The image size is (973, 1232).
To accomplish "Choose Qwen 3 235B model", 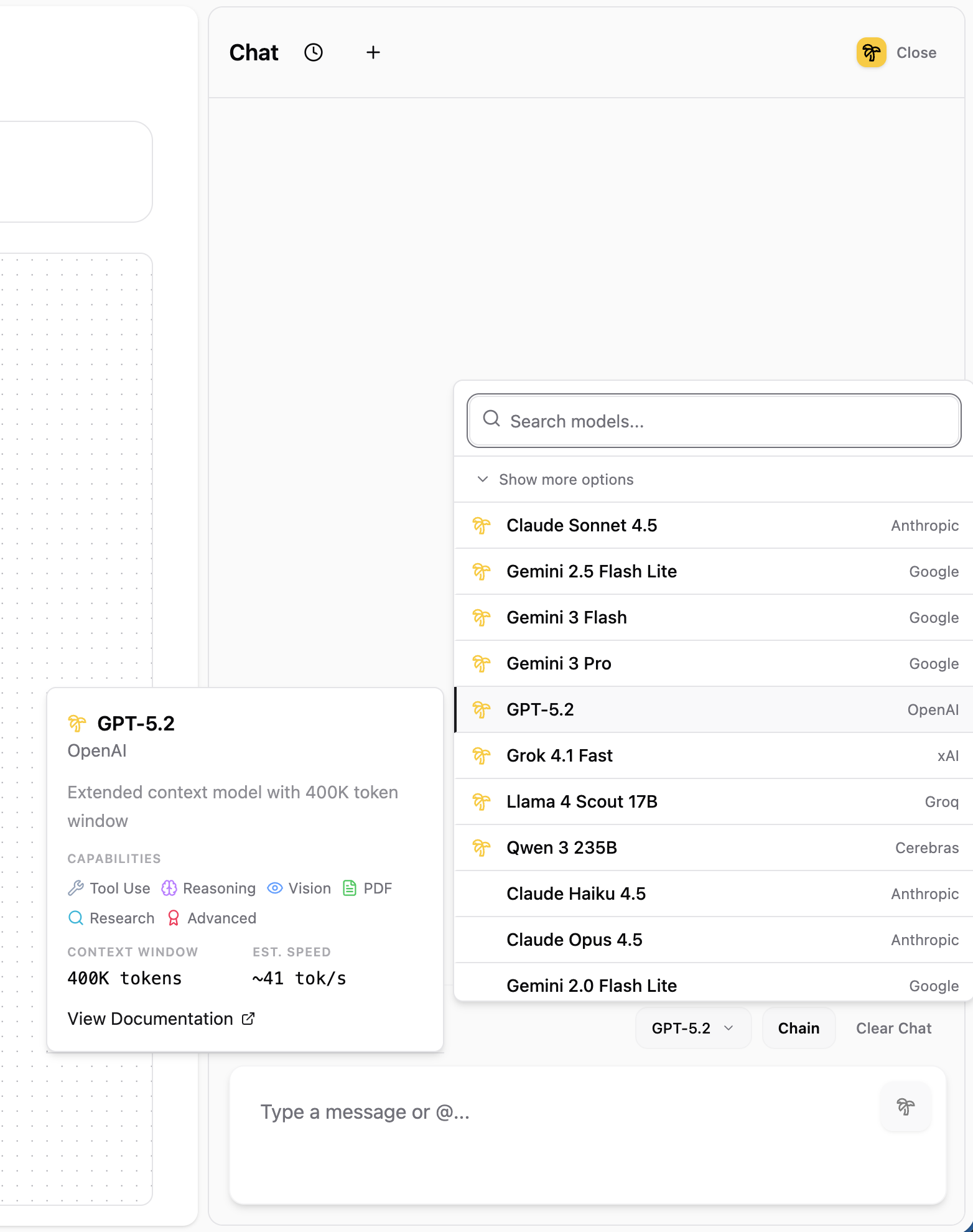I will 714,847.
